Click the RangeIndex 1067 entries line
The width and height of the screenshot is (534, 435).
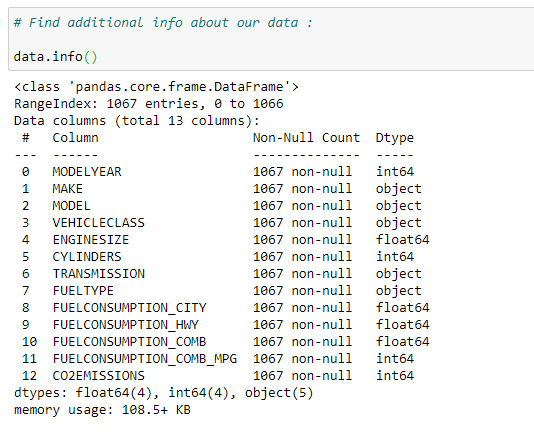click(148, 104)
